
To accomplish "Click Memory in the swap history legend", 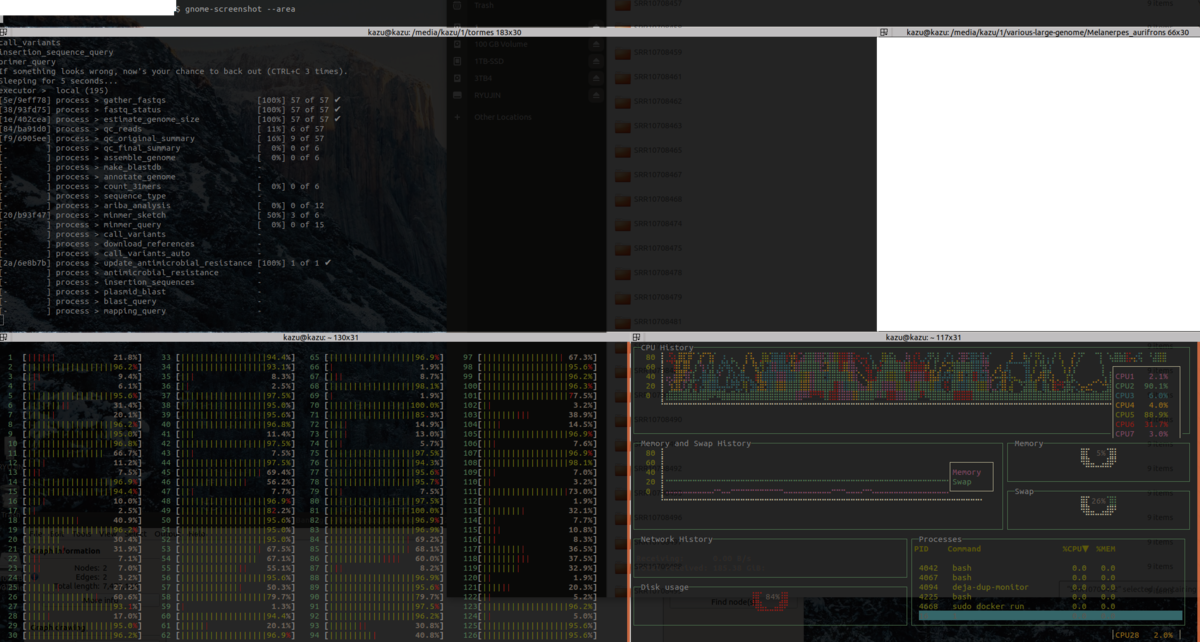I will (x=966, y=472).
